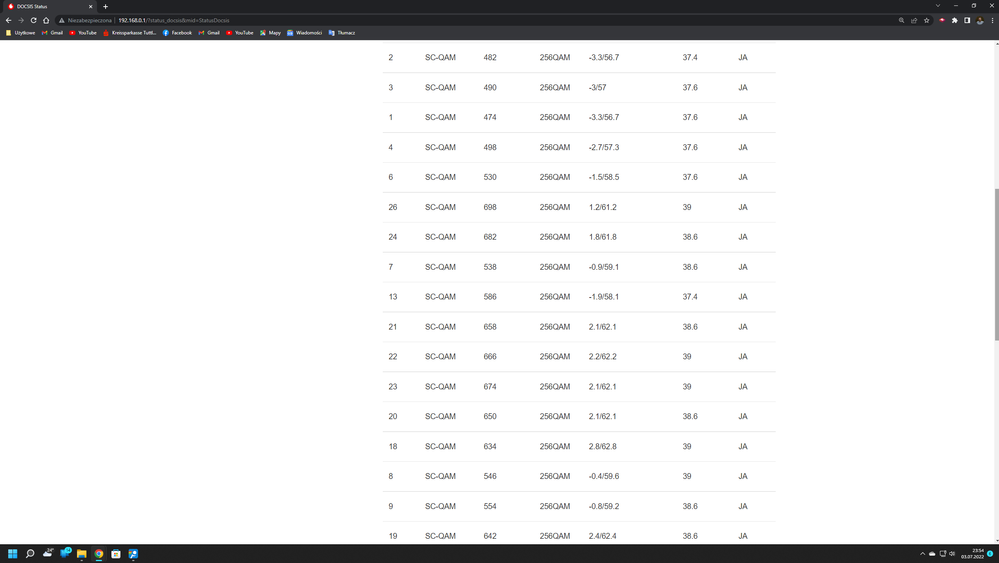Click the power value -0.9/59.1

point(604,267)
